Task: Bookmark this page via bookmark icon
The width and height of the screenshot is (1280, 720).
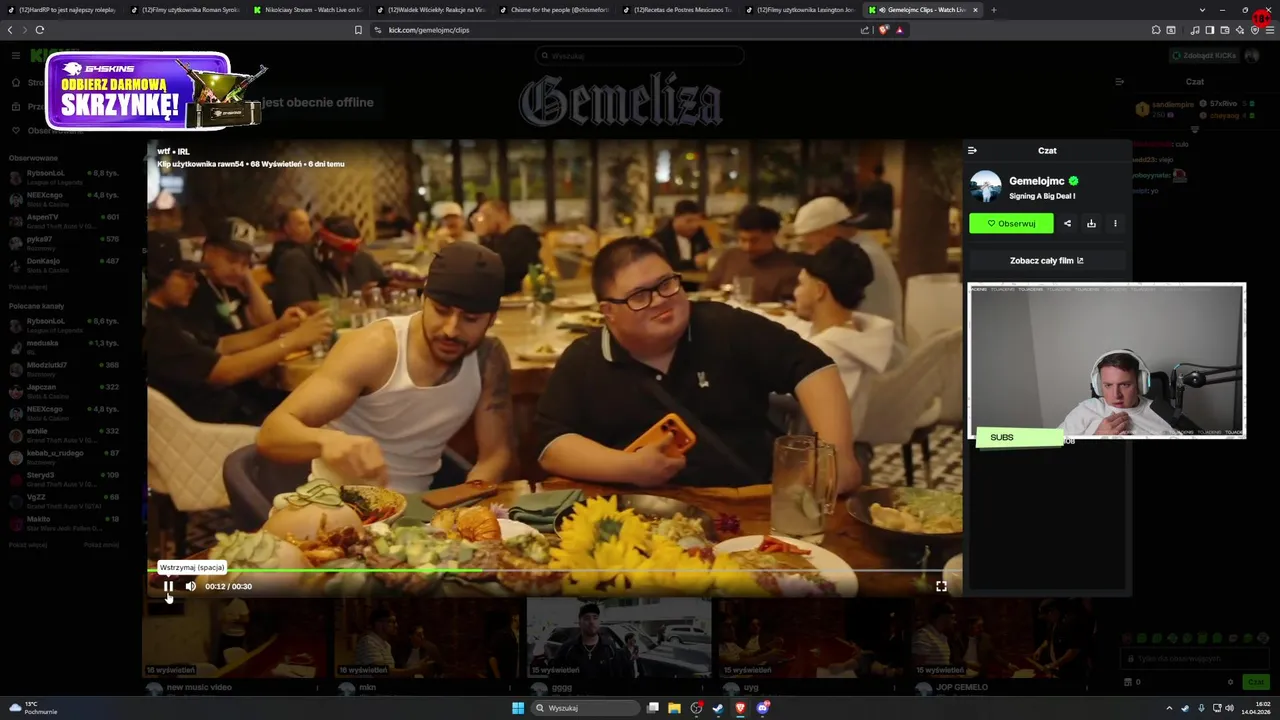Action: (x=358, y=30)
